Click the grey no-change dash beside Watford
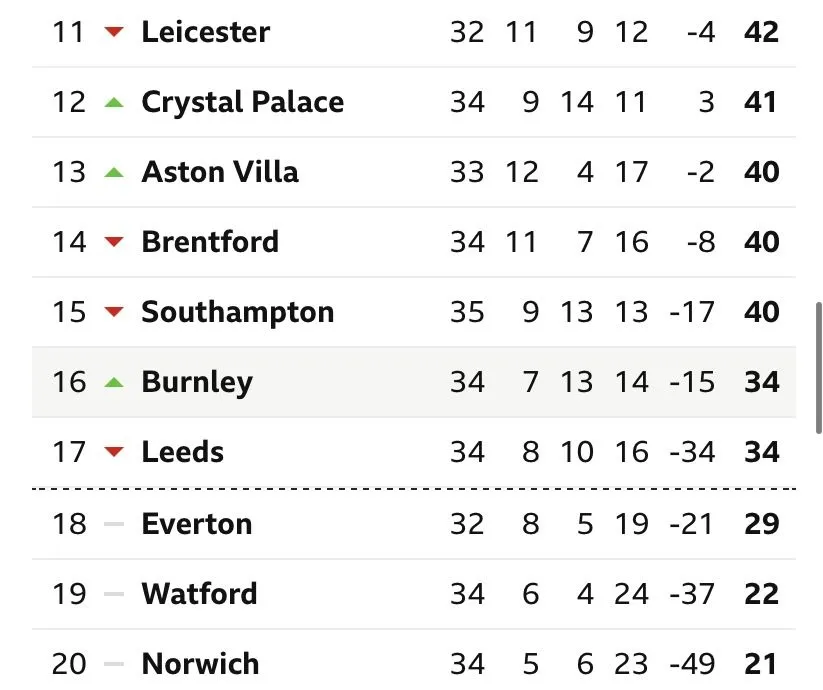This screenshot has width=823, height=690. pos(114,594)
